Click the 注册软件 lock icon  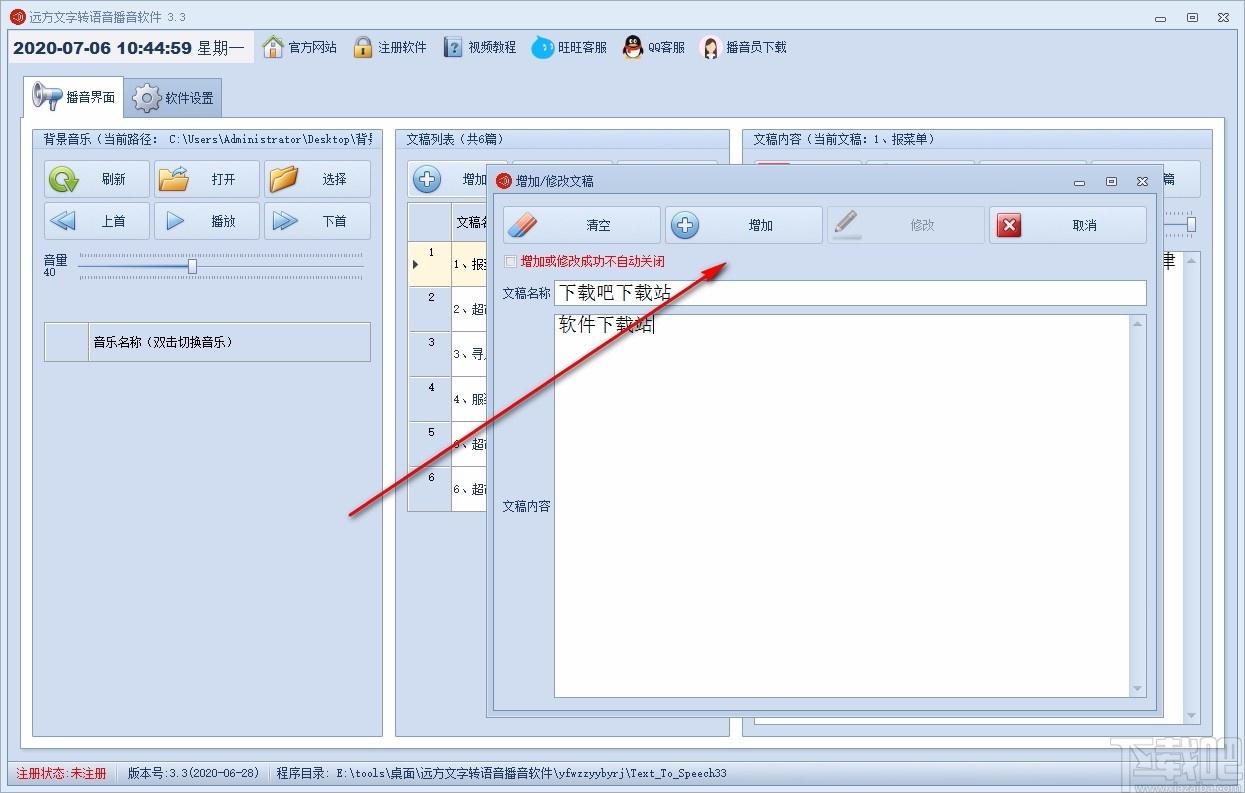point(363,47)
